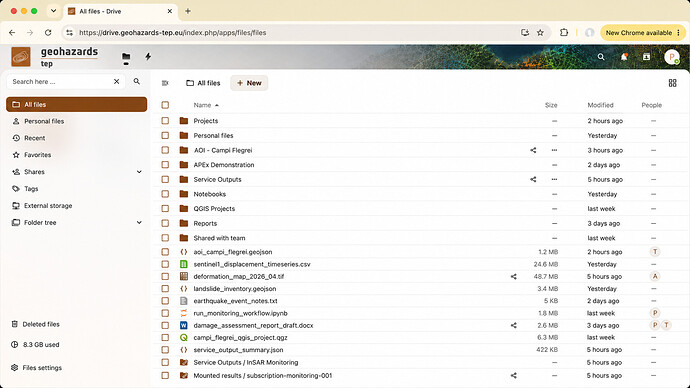690x388 pixels.
Task: Open the contacts icon in header
Action: (646, 57)
